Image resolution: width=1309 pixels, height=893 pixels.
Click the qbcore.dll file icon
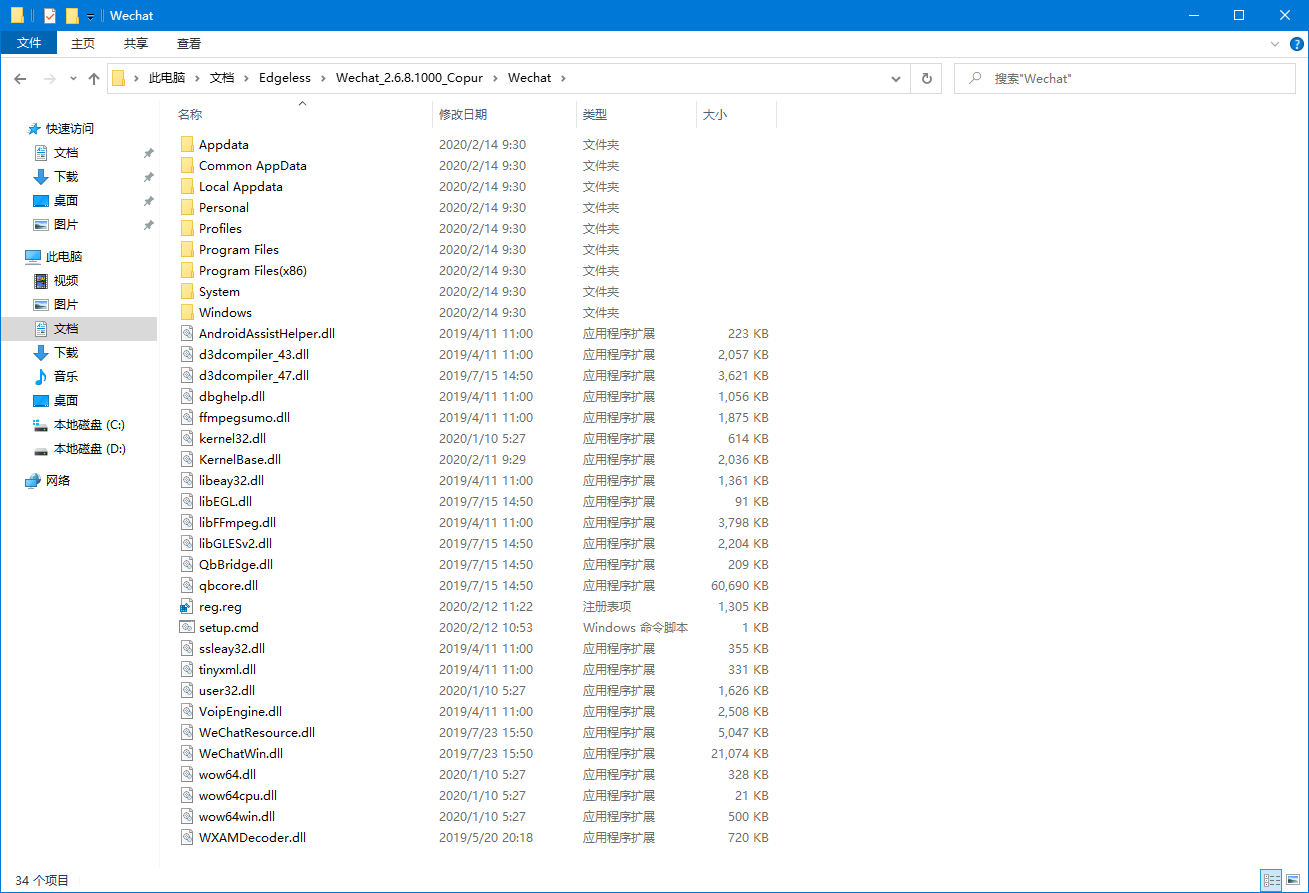click(187, 586)
